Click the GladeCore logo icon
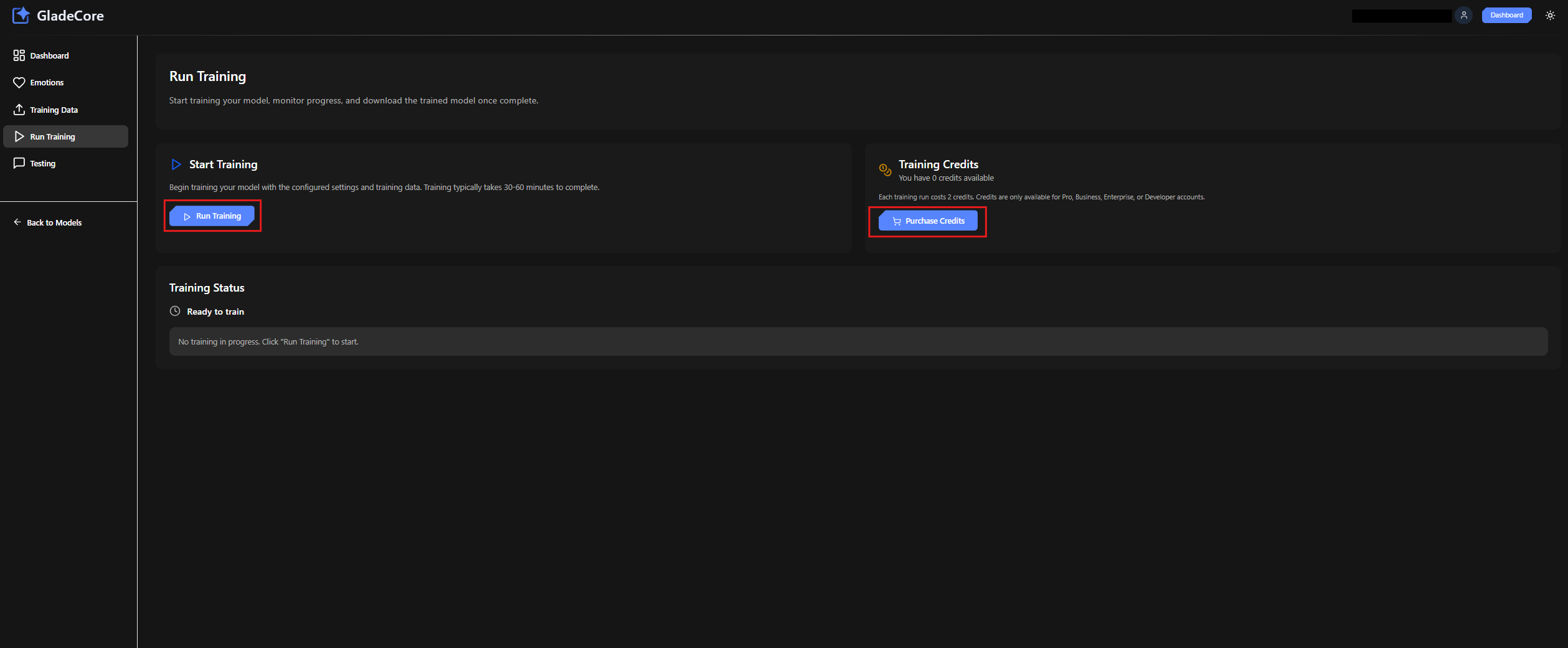1568x648 pixels. [21, 15]
